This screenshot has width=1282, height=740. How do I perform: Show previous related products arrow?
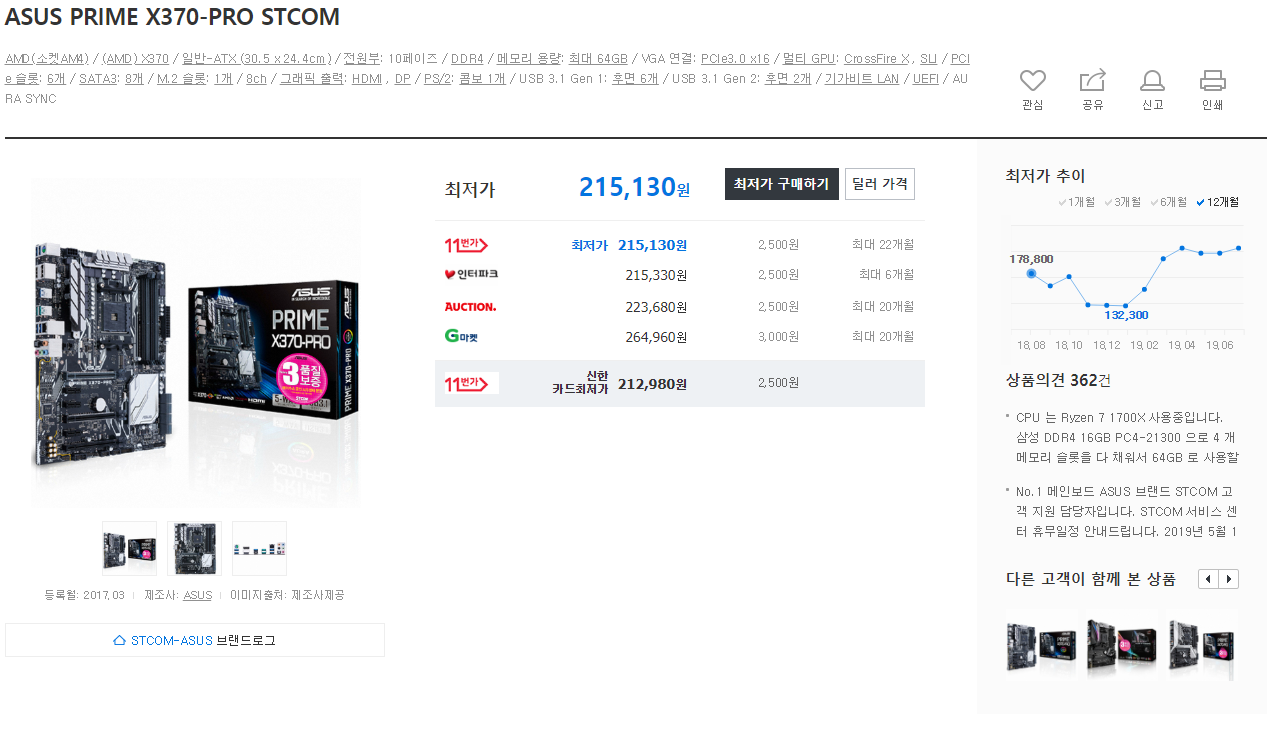click(x=1208, y=579)
